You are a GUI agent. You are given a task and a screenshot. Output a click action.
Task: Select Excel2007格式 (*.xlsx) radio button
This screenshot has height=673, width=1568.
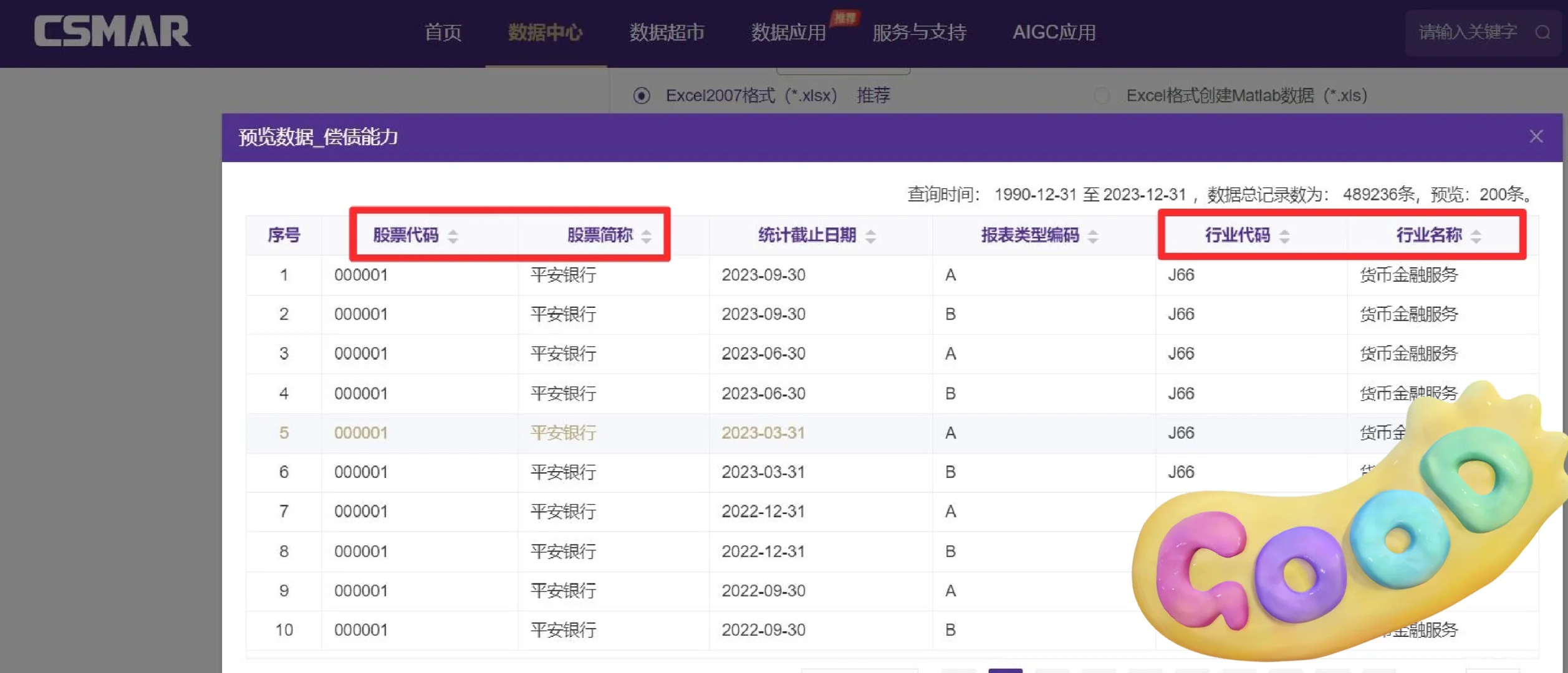[x=642, y=96]
